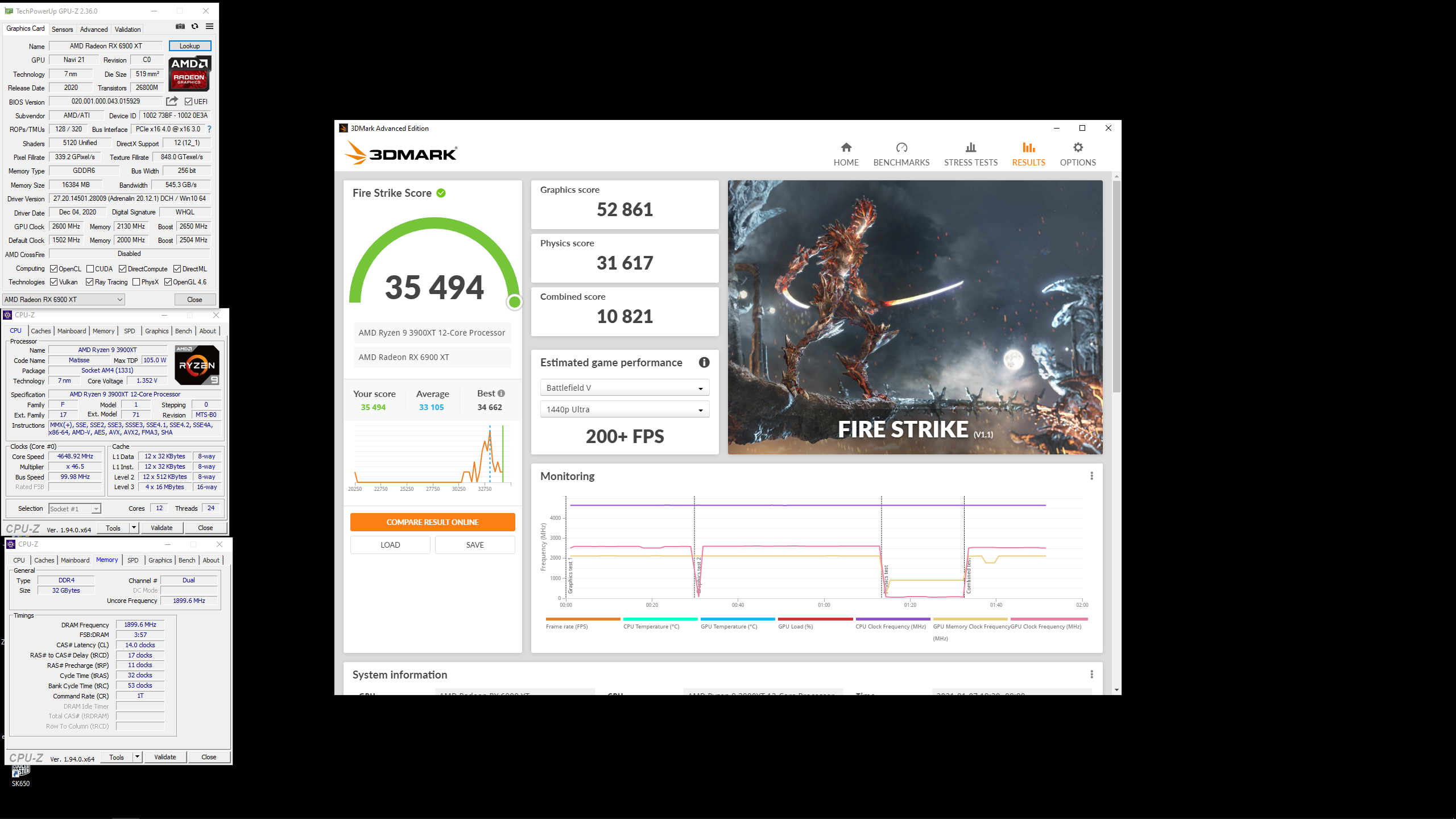This screenshot has height=819, width=1456.
Task: Click SAVE button in 3DMark
Action: click(x=475, y=545)
